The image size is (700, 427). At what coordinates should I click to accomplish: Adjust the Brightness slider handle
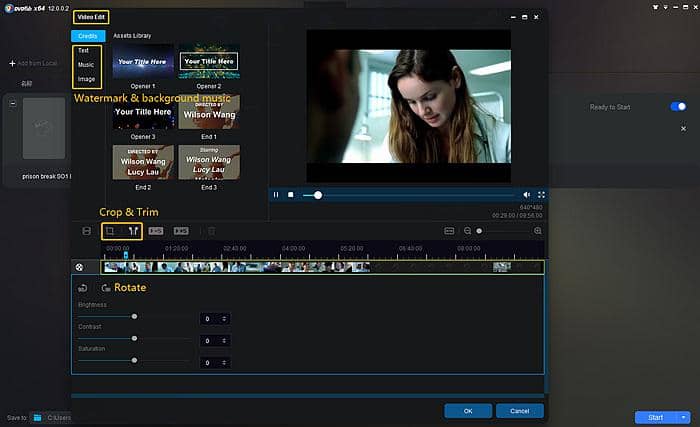(x=134, y=316)
